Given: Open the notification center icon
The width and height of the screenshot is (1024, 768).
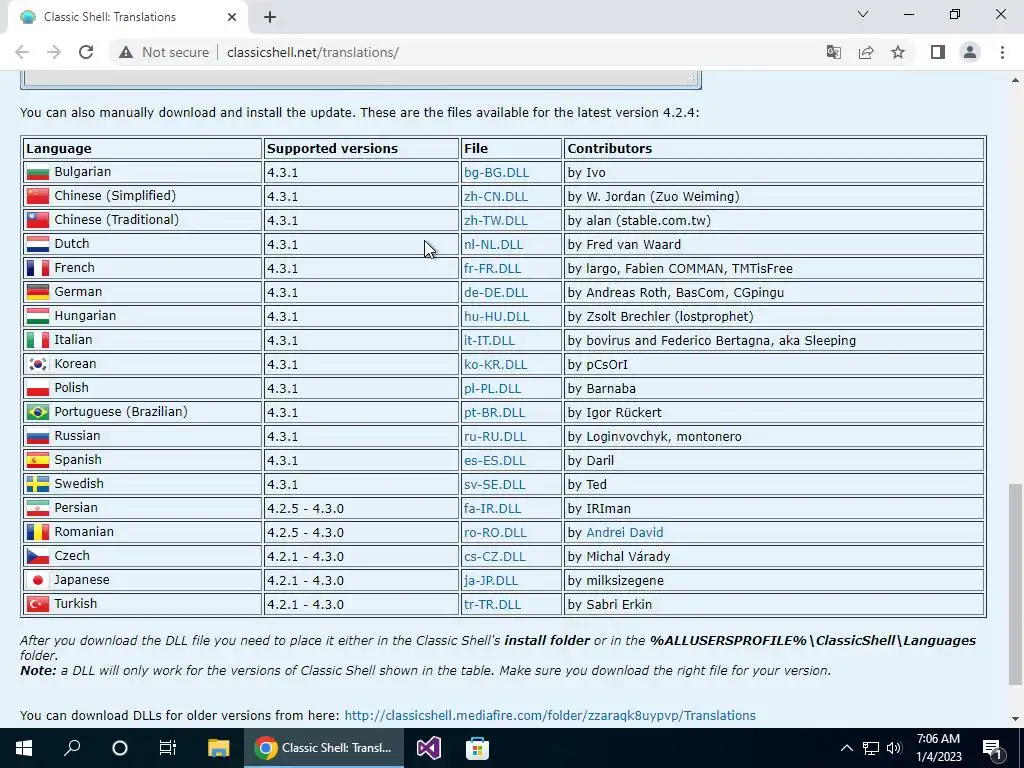Looking at the screenshot, I should tap(991, 748).
